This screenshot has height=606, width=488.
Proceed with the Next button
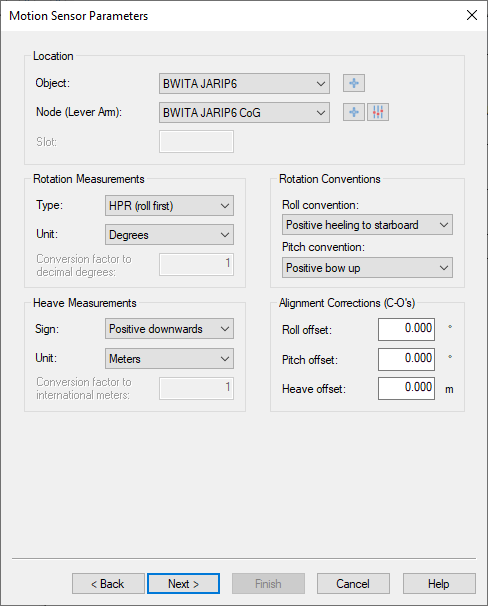tap(184, 584)
